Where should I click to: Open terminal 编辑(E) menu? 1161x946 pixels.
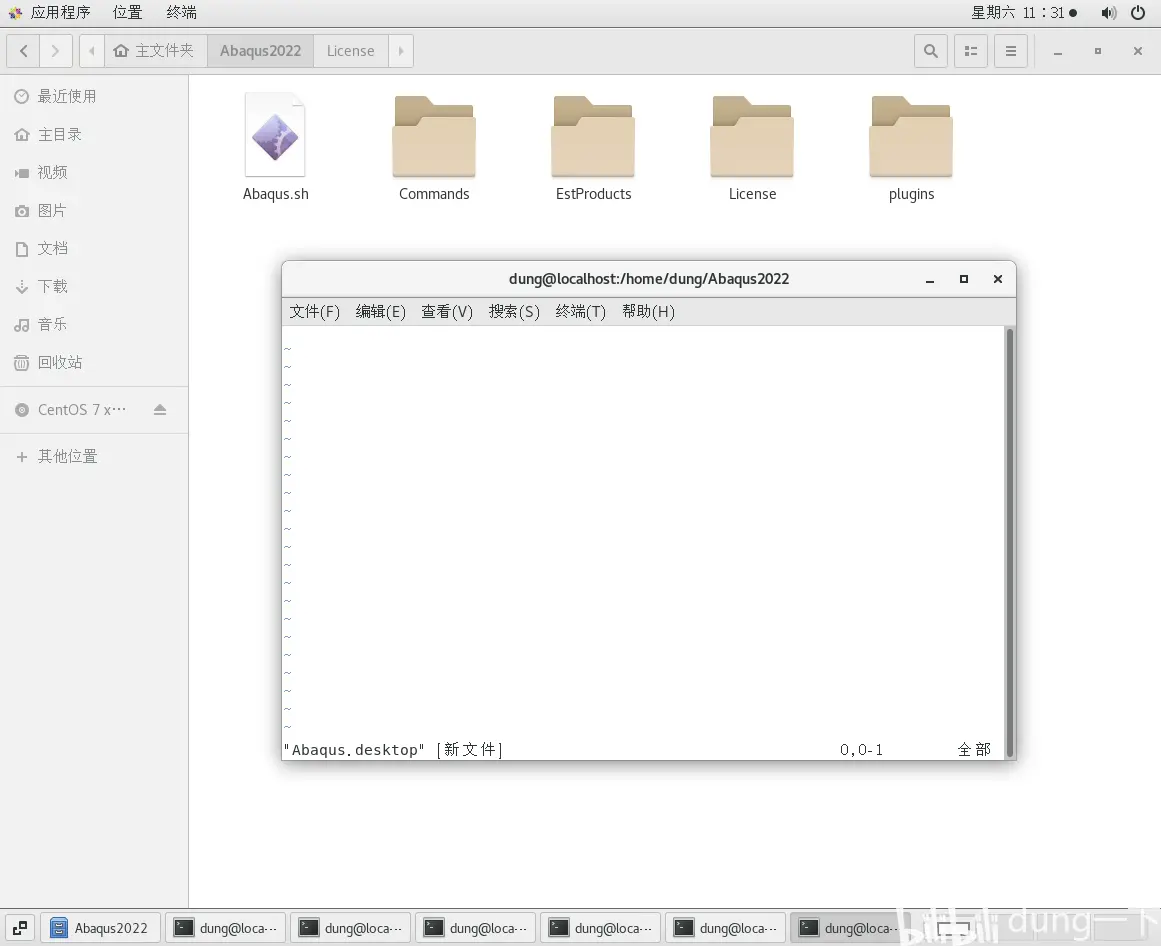381,312
